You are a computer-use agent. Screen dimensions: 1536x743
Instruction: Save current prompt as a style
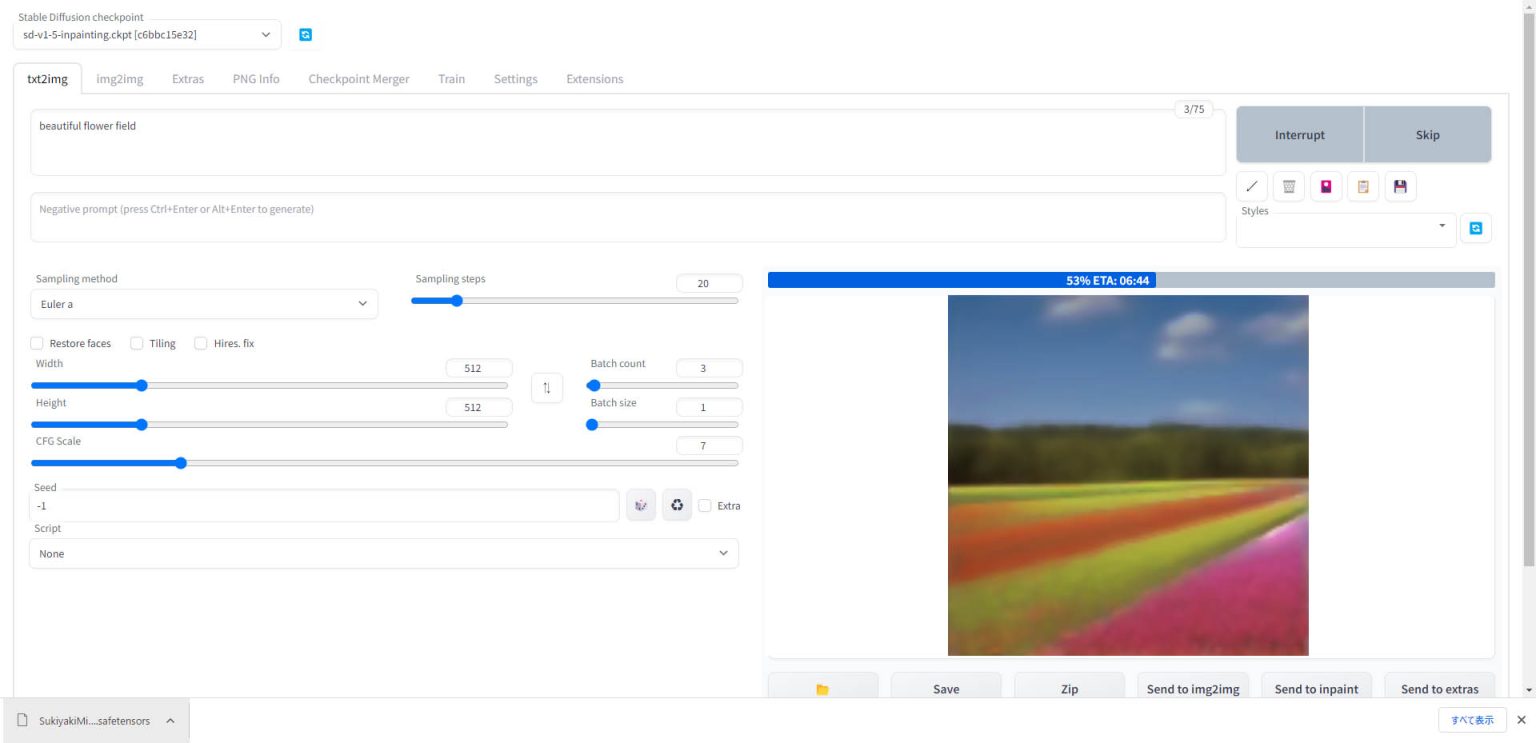(x=1400, y=186)
